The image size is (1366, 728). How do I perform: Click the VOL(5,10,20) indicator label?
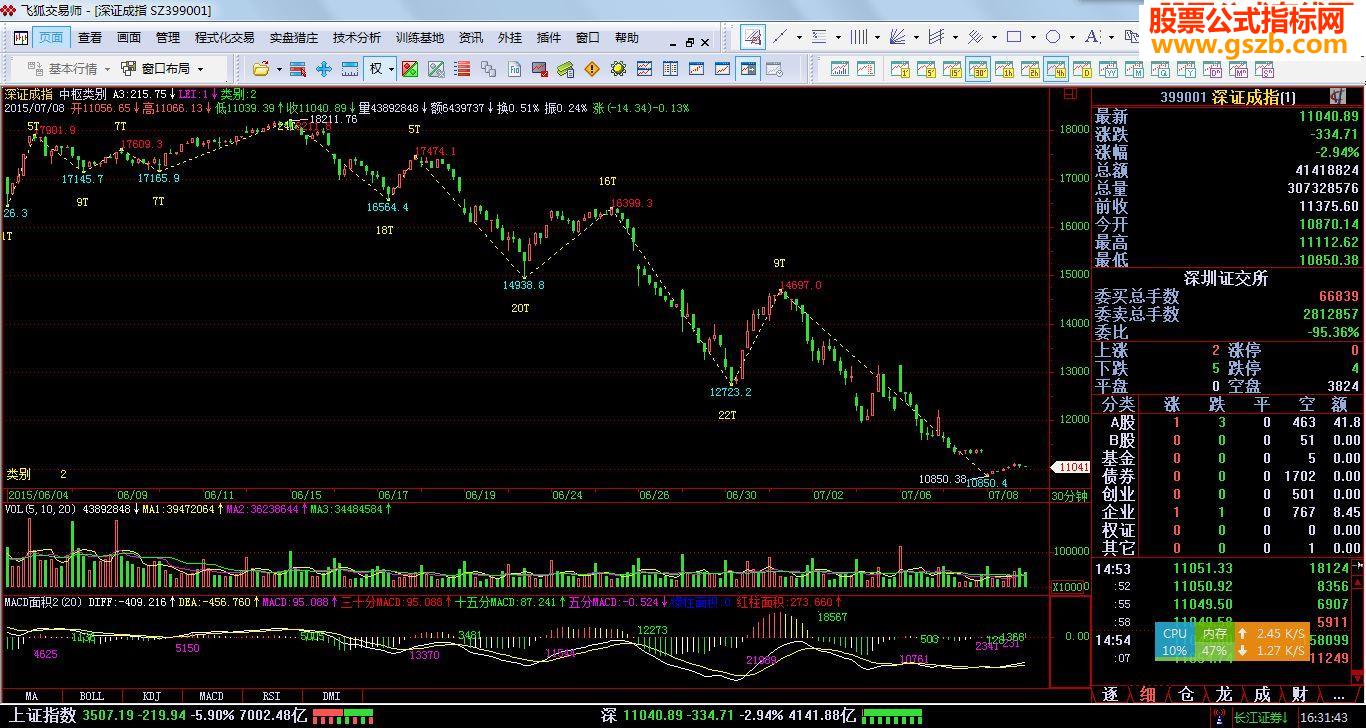(40, 509)
